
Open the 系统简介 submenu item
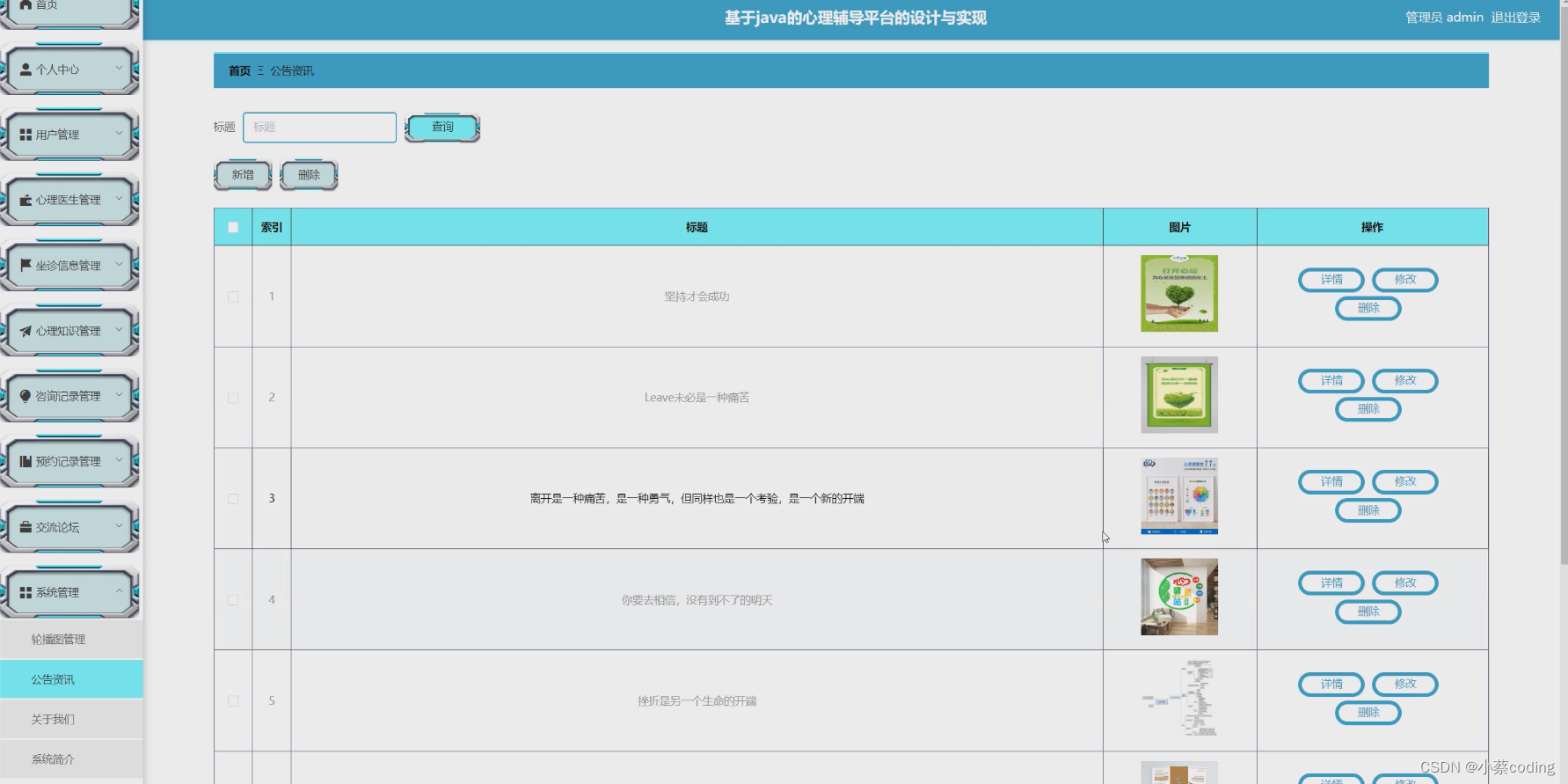(x=71, y=759)
